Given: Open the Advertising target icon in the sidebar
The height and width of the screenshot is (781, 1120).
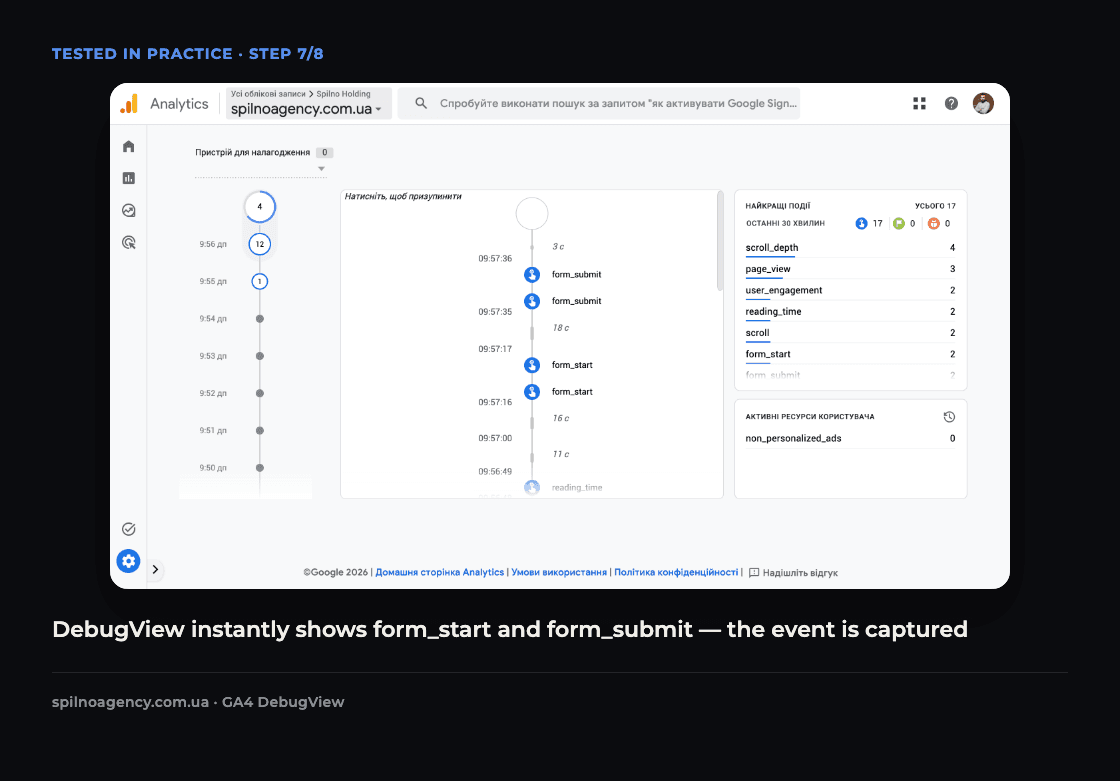Looking at the screenshot, I should tap(129, 242).
